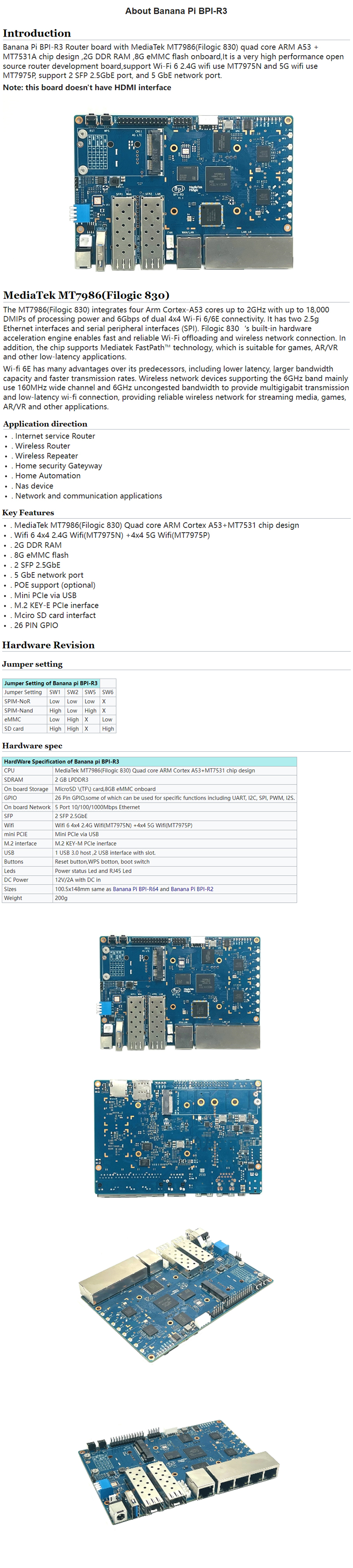
Task: Click the 'SW1' column header in jumper table
Action: (56, 692)
